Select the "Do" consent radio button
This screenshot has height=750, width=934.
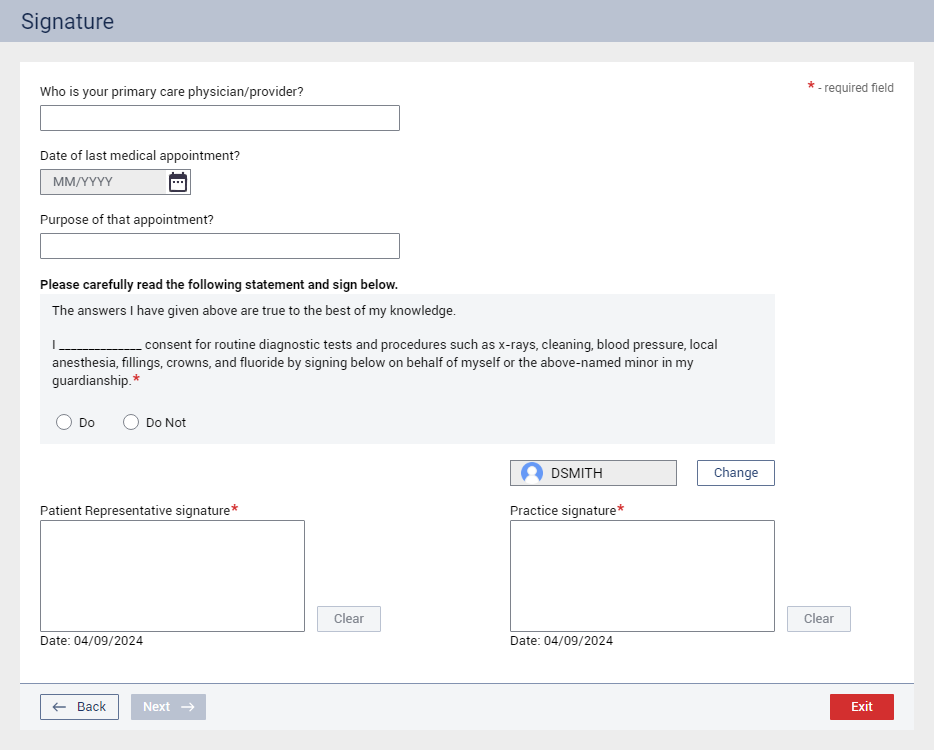pyautogui.click(x=64, y=422)
